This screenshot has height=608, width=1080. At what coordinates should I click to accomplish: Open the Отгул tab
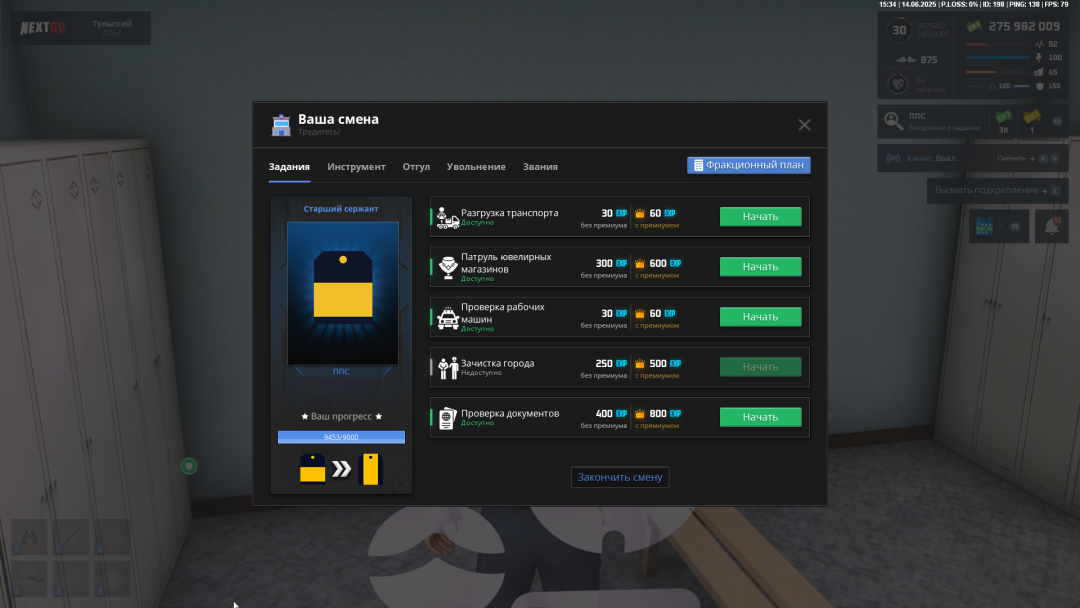[x=416, y=167]
